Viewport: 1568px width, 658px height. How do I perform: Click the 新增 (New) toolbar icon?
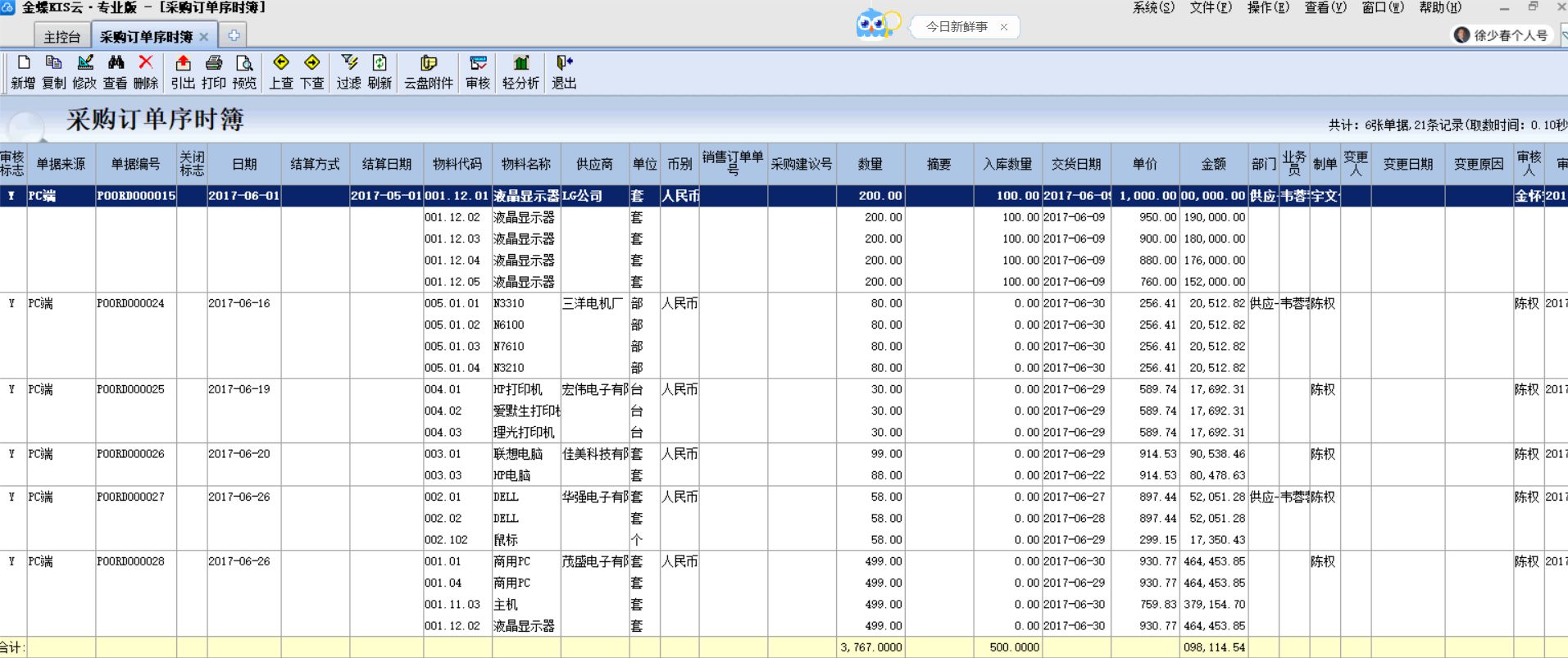[x=23, y=72]
